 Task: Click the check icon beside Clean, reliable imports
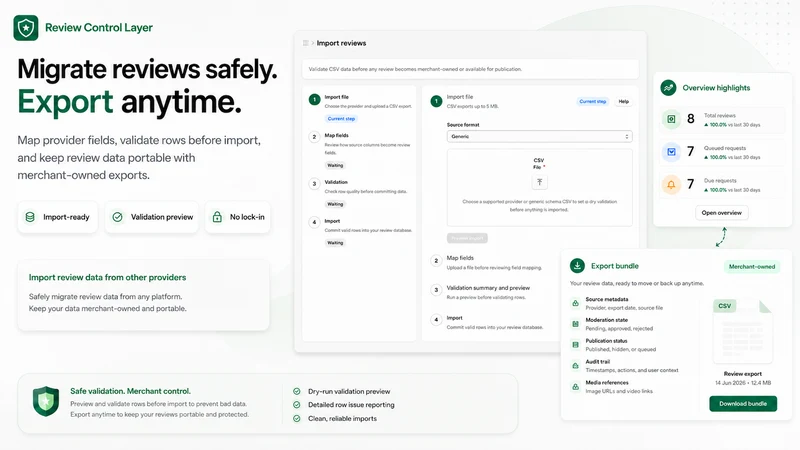click(x=296, y=418)
